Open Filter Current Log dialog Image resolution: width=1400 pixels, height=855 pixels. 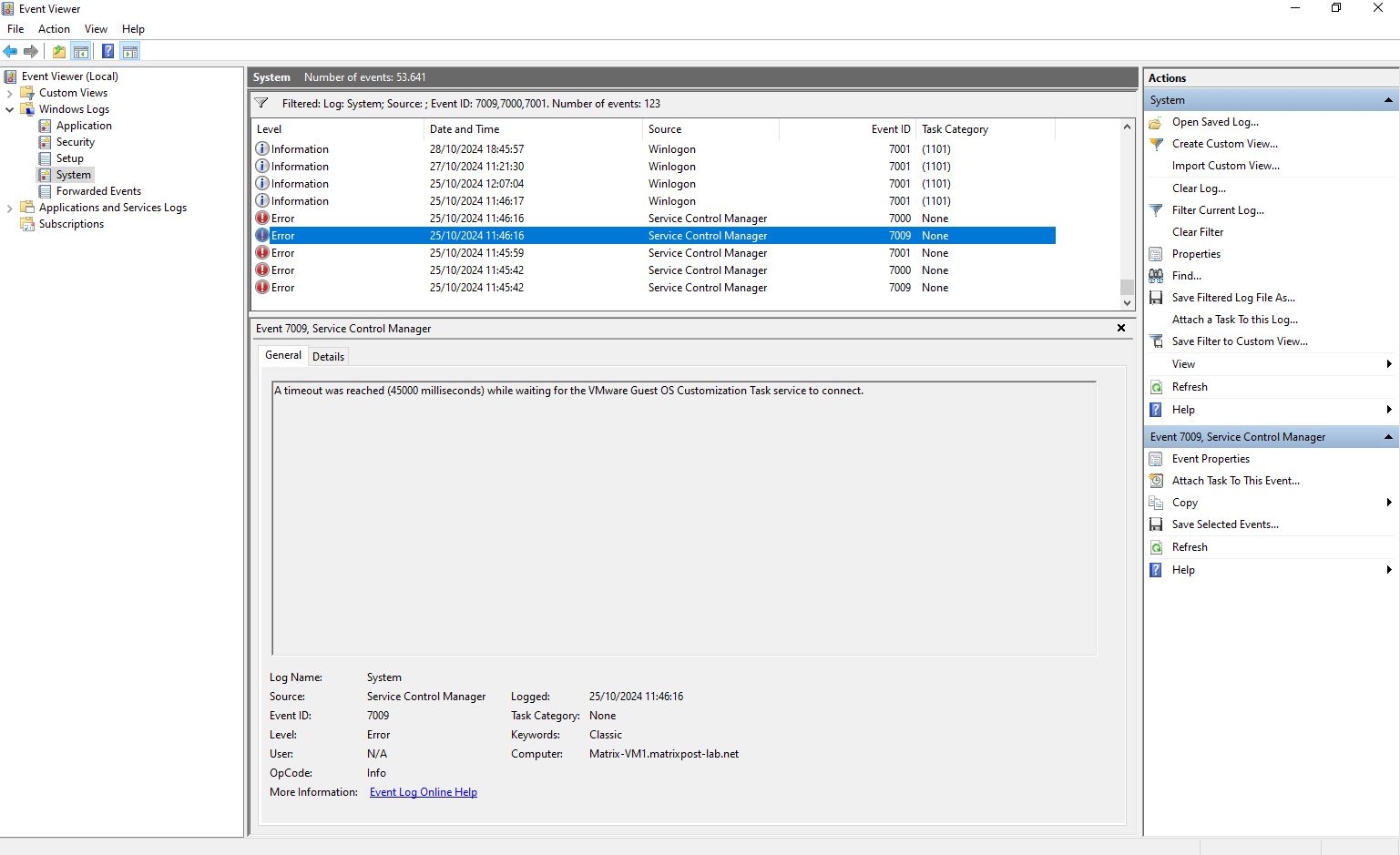tap(1218, 210)
